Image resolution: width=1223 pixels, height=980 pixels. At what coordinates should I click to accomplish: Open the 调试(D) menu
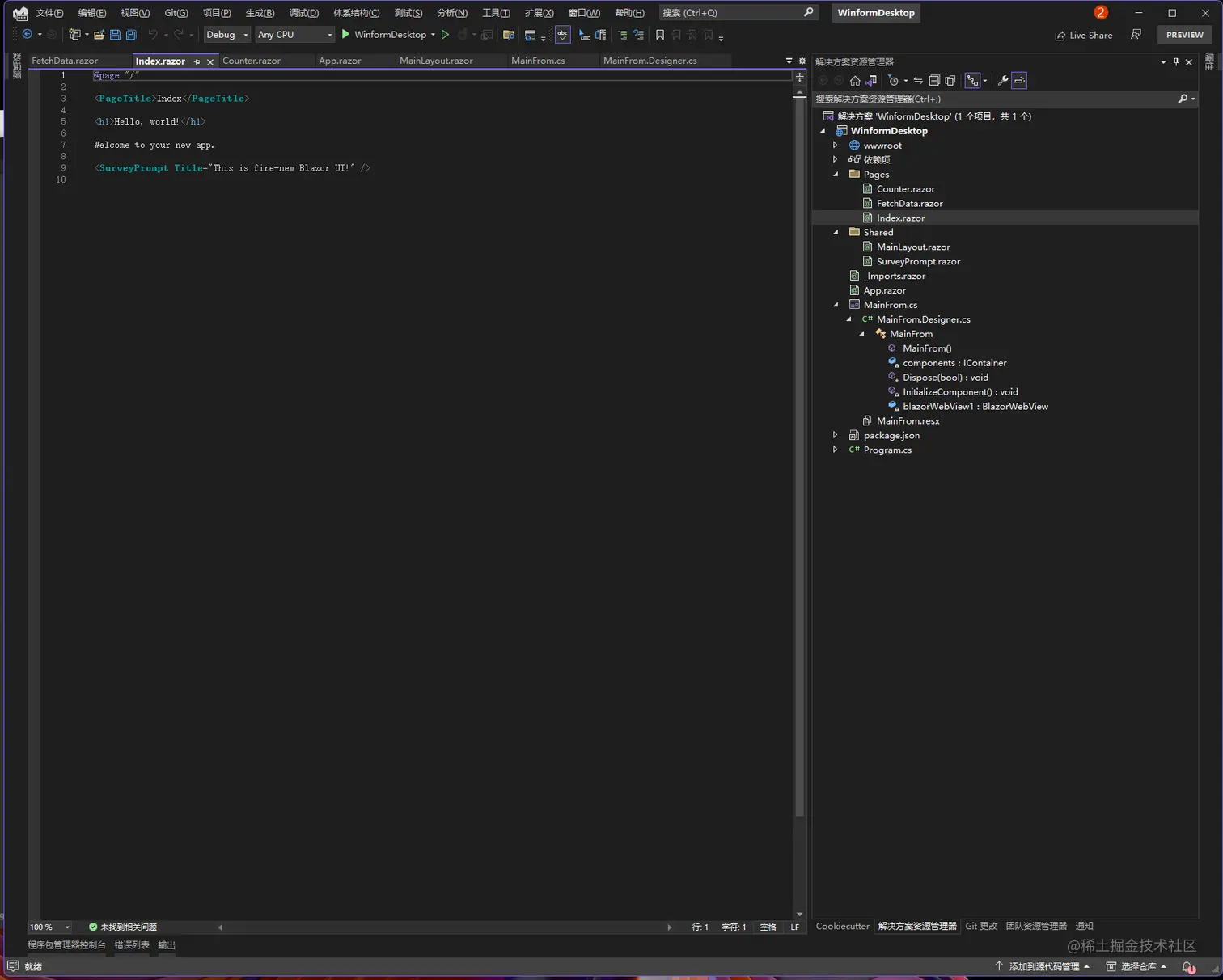coord(304,12)
